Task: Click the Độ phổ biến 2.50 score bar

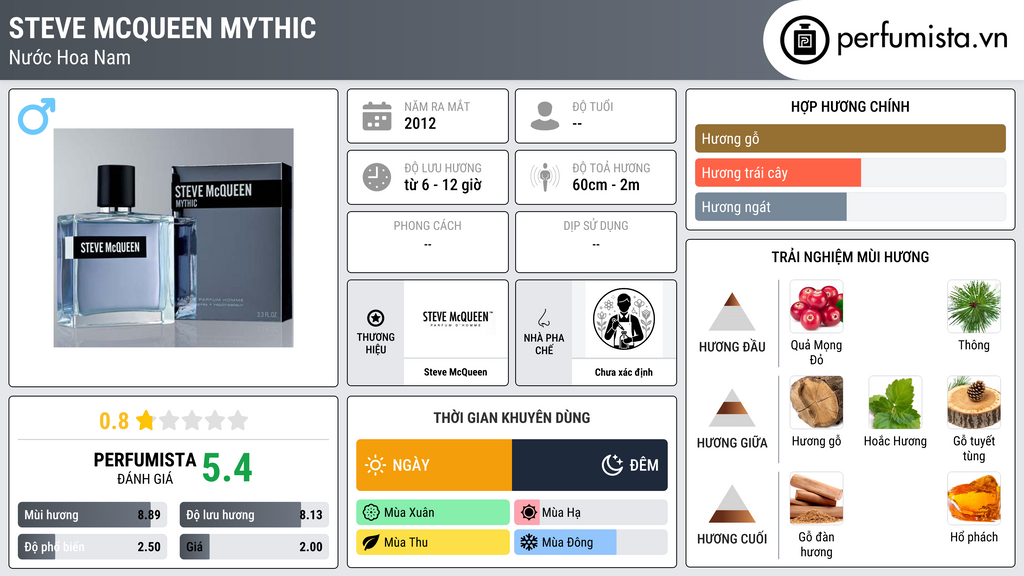Action: (x=92, y=547)
